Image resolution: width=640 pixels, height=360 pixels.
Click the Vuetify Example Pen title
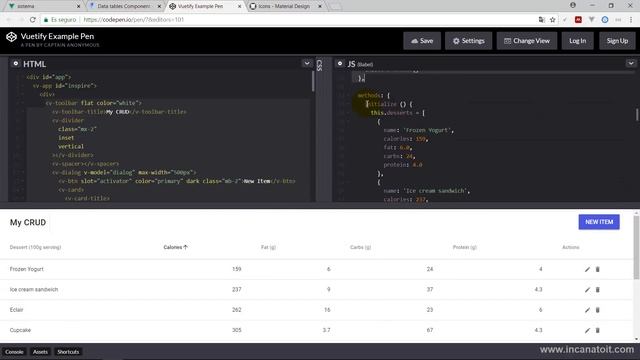[x=57, y=36]
